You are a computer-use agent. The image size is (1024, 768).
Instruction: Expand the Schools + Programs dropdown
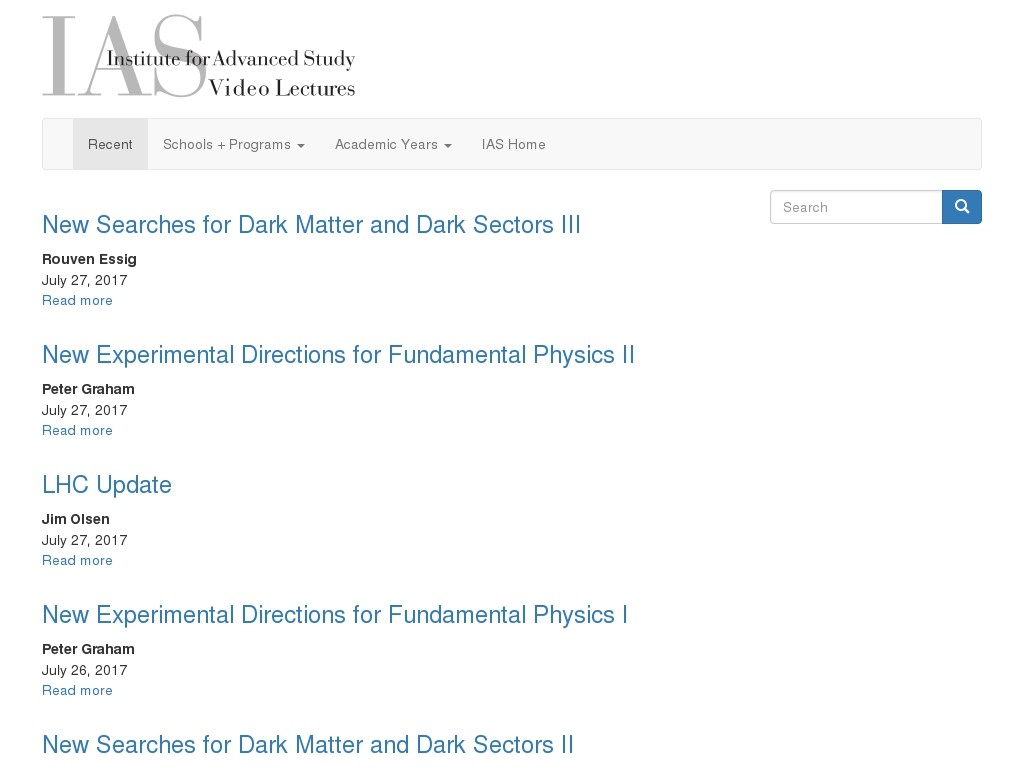tap(234, 144)
